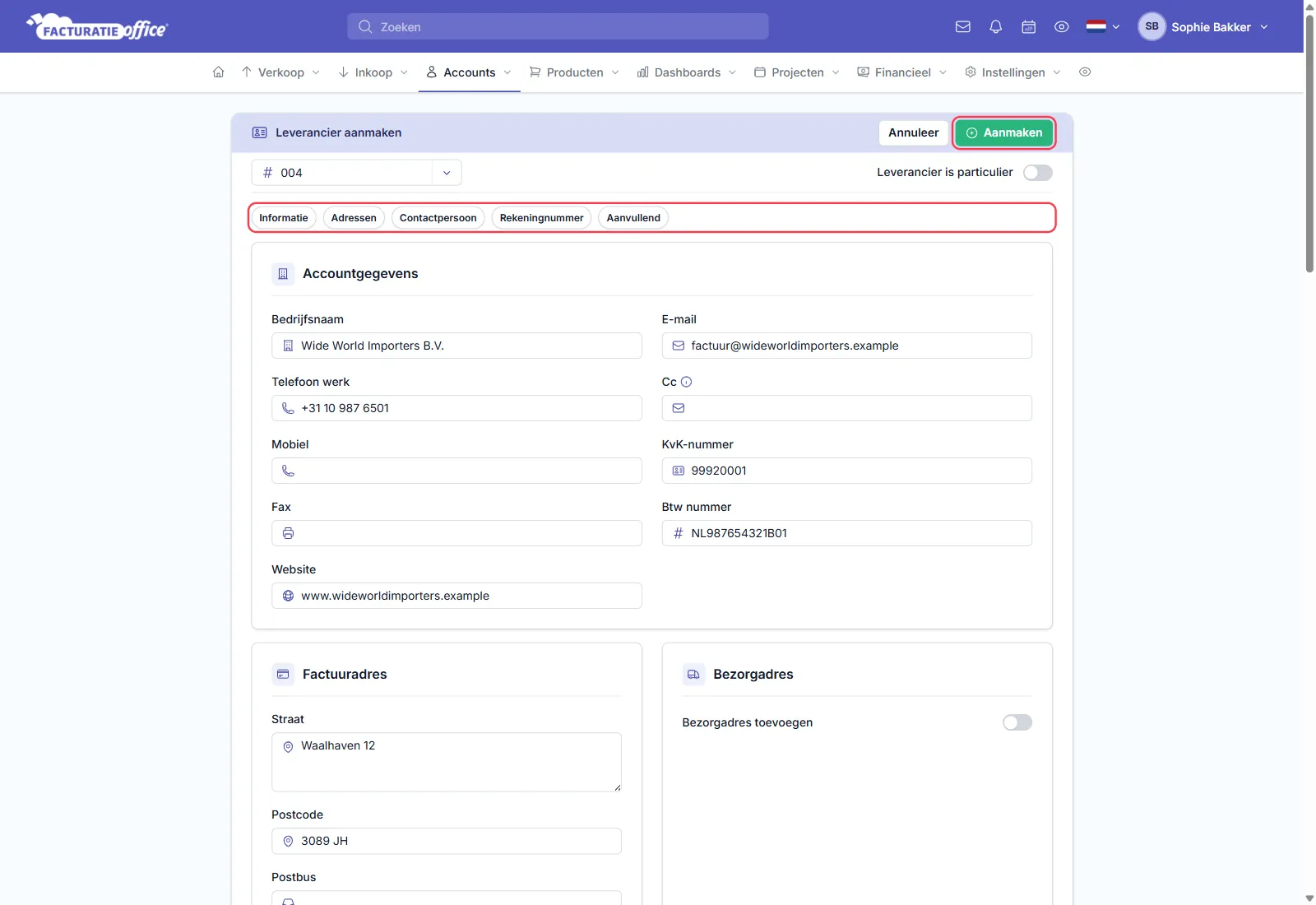Expand the Inkoop menu

[x=373, y=72]
